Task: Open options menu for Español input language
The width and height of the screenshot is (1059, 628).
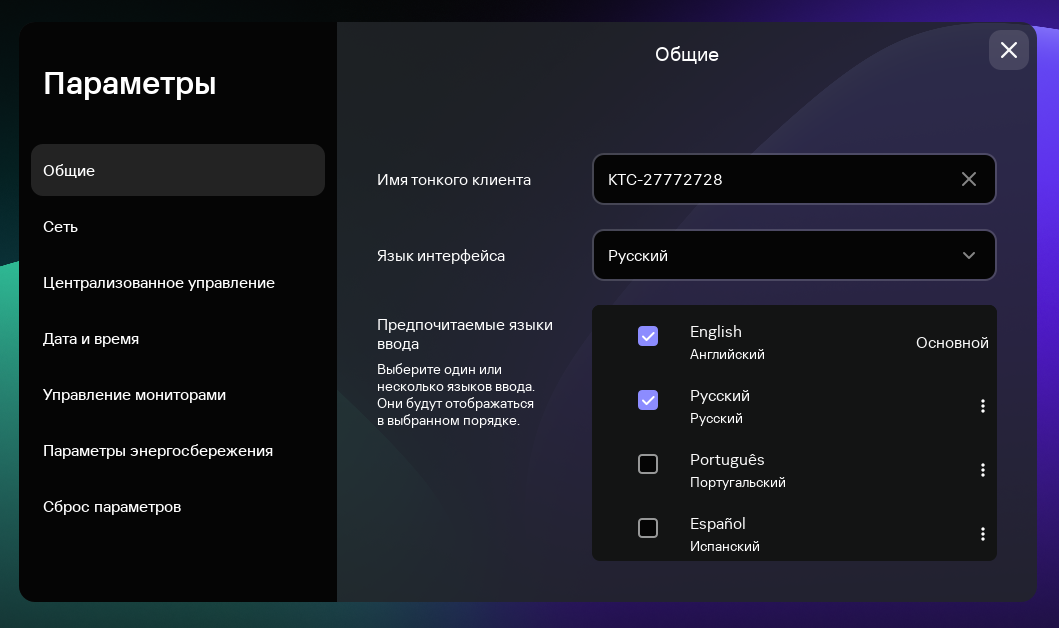Action: (x=983, y=534)
